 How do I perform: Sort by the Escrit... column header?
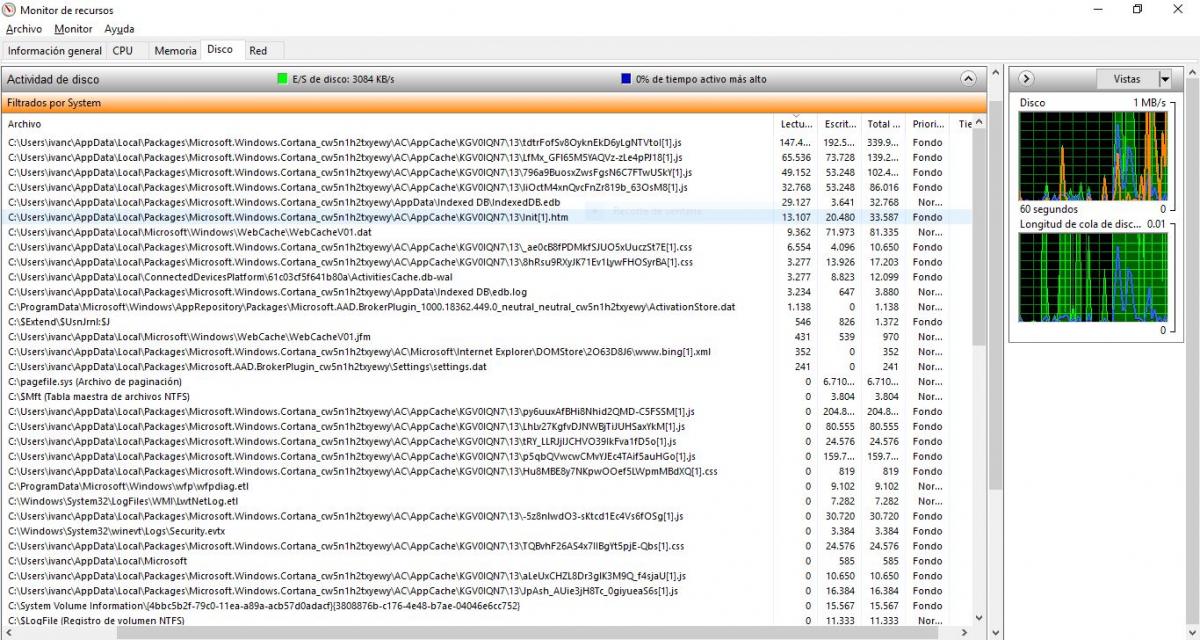841,124
